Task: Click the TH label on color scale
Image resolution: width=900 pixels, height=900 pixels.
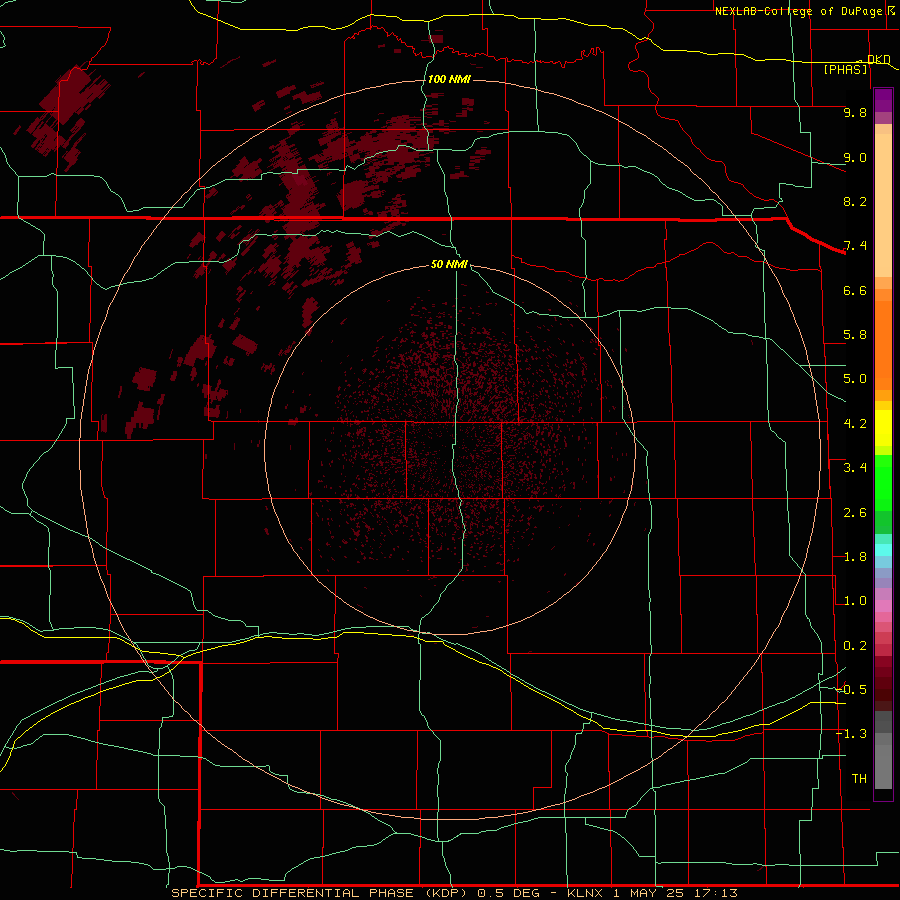Action: [x=859, y=779]
